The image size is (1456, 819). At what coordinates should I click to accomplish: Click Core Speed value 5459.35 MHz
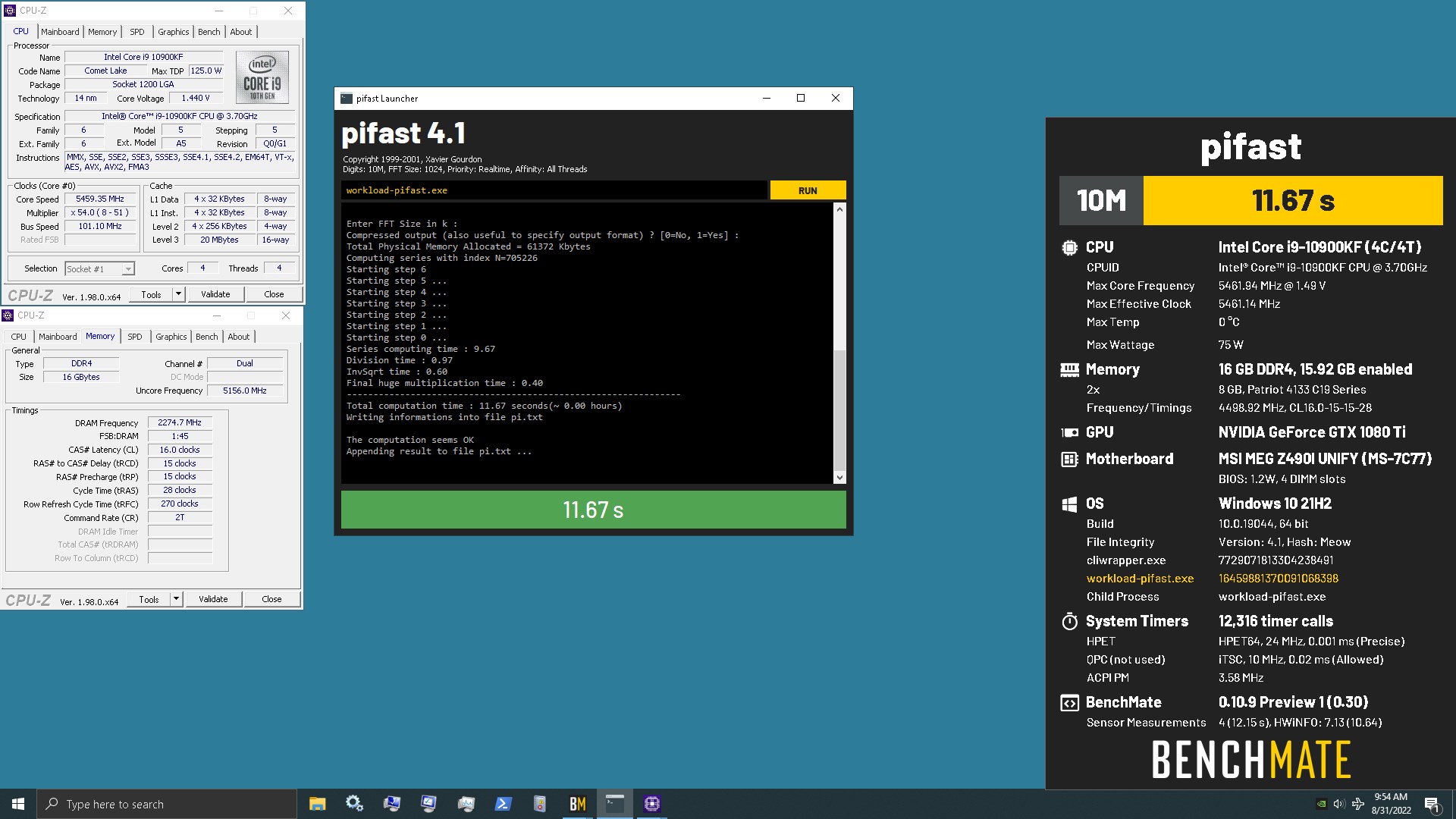pyautogui.click(x=99, y=199)
